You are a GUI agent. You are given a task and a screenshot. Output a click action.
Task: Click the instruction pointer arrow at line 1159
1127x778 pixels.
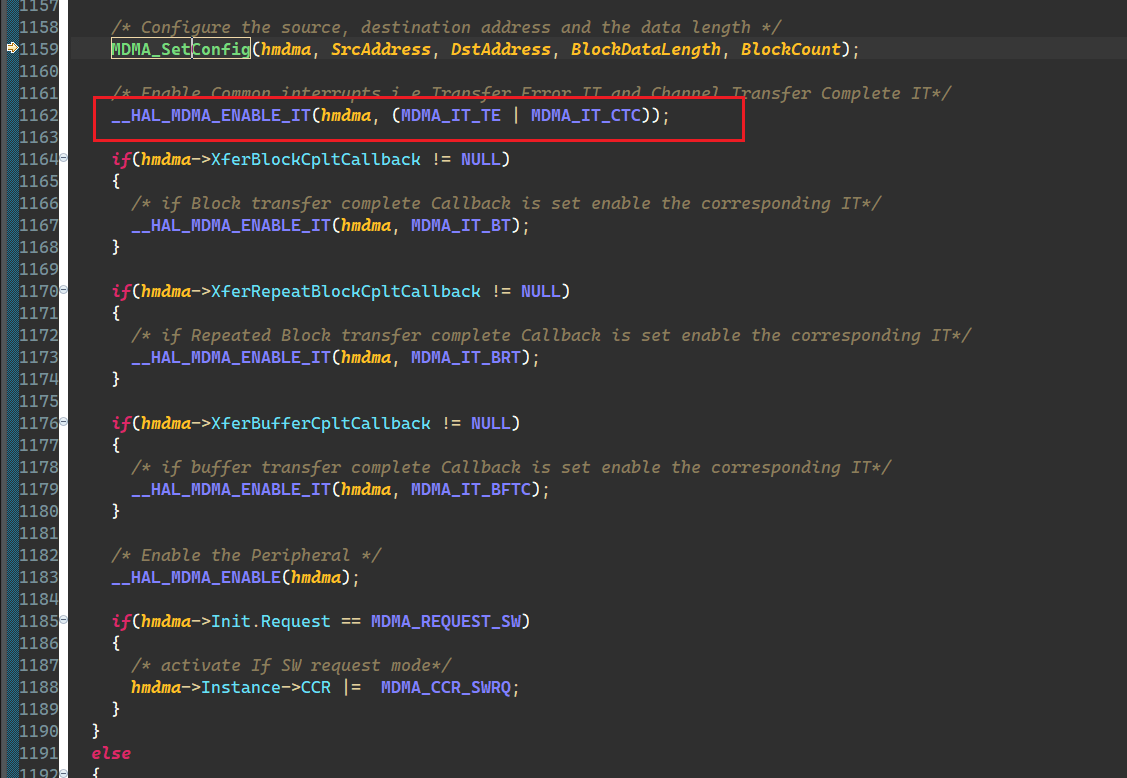[12, 48]
